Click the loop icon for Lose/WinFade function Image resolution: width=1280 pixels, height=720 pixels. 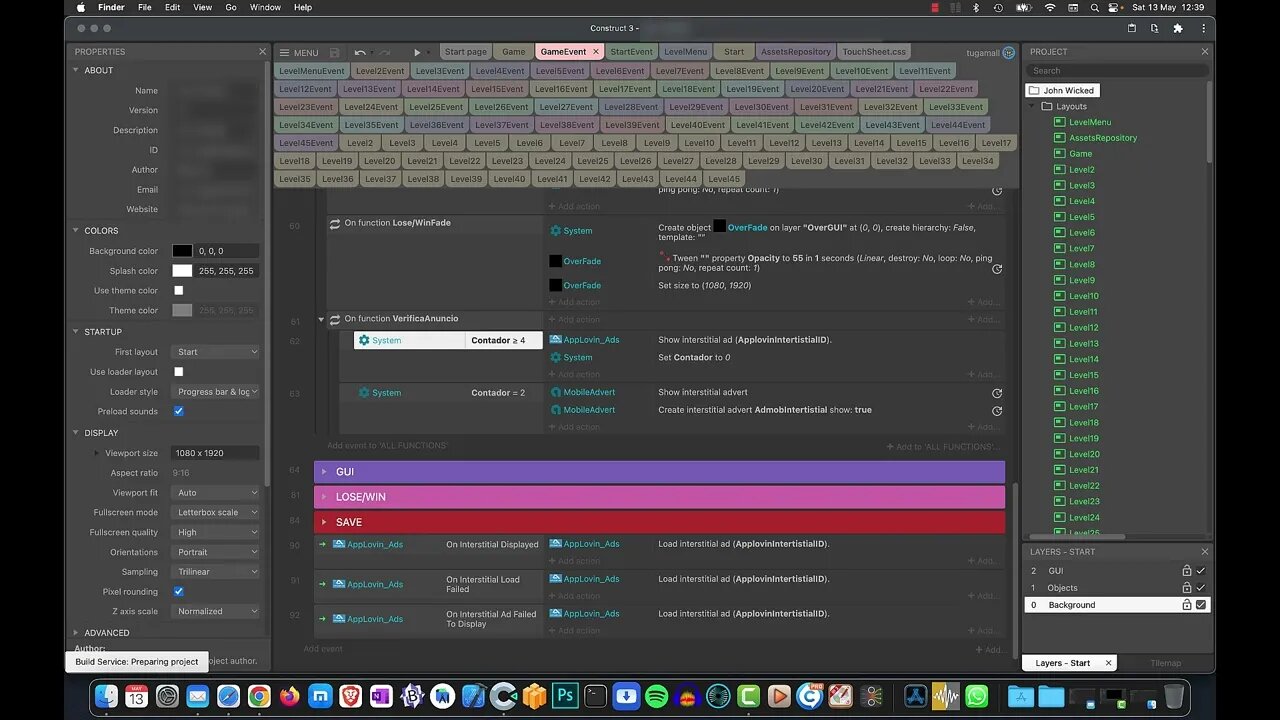[x=335, y=223]
